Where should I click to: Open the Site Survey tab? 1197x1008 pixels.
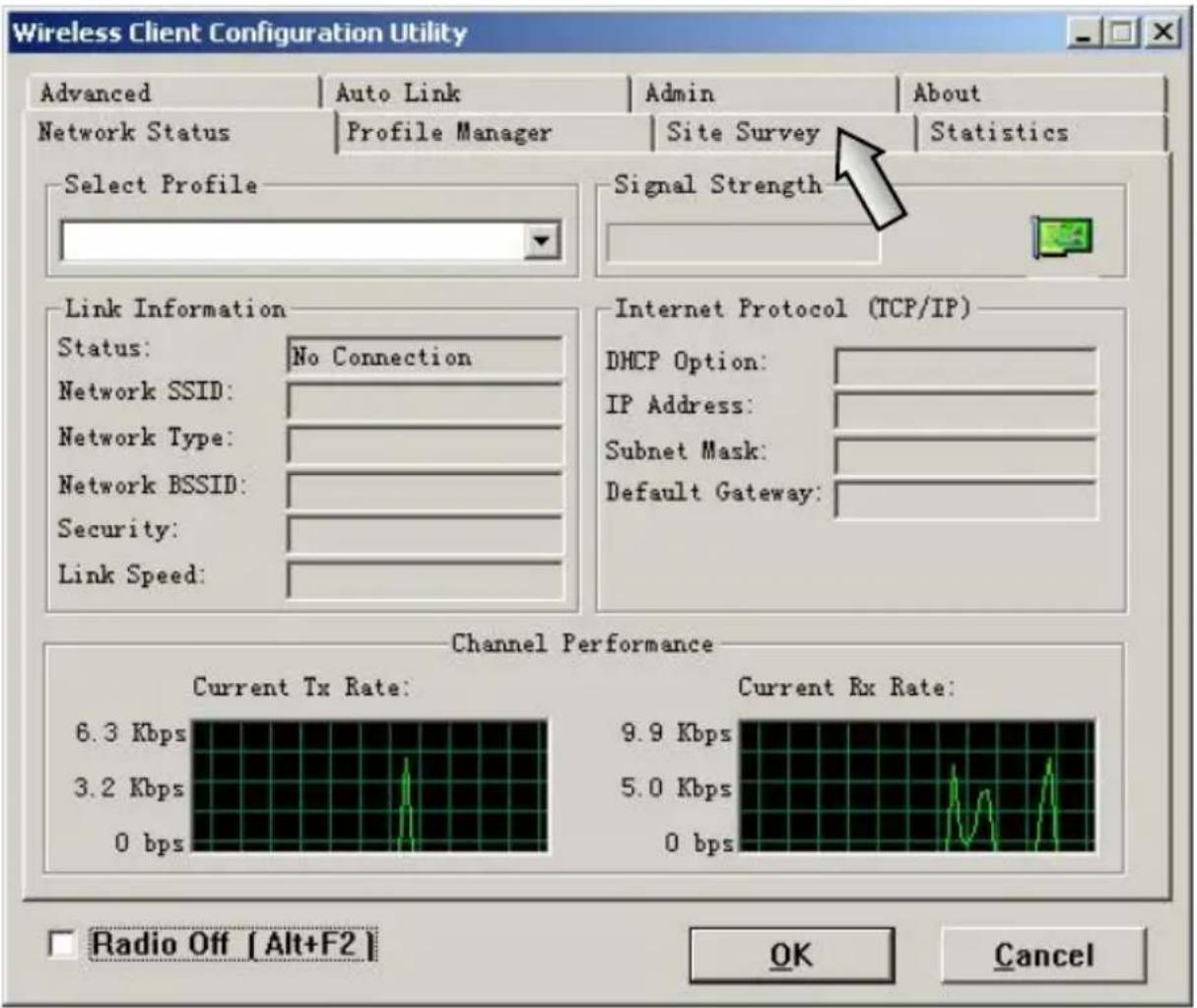click(784, 133)
